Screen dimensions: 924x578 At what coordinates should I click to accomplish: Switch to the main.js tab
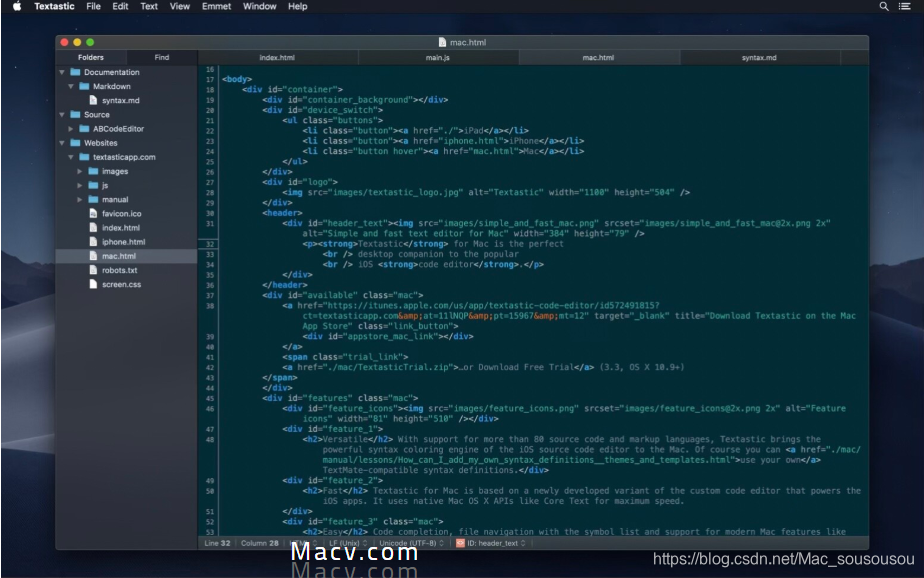[x=438, y=58]
